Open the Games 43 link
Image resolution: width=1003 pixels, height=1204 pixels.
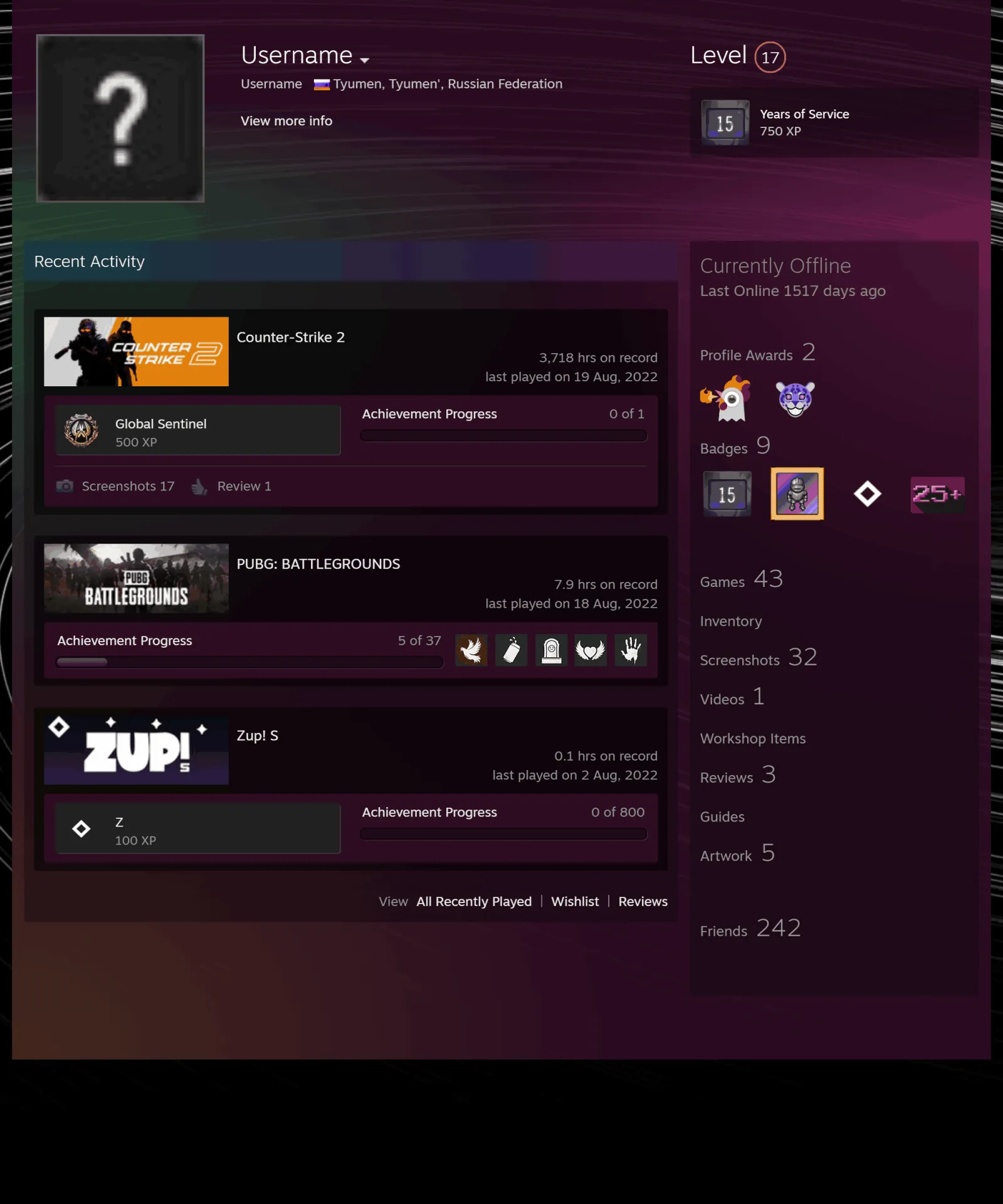742,579
